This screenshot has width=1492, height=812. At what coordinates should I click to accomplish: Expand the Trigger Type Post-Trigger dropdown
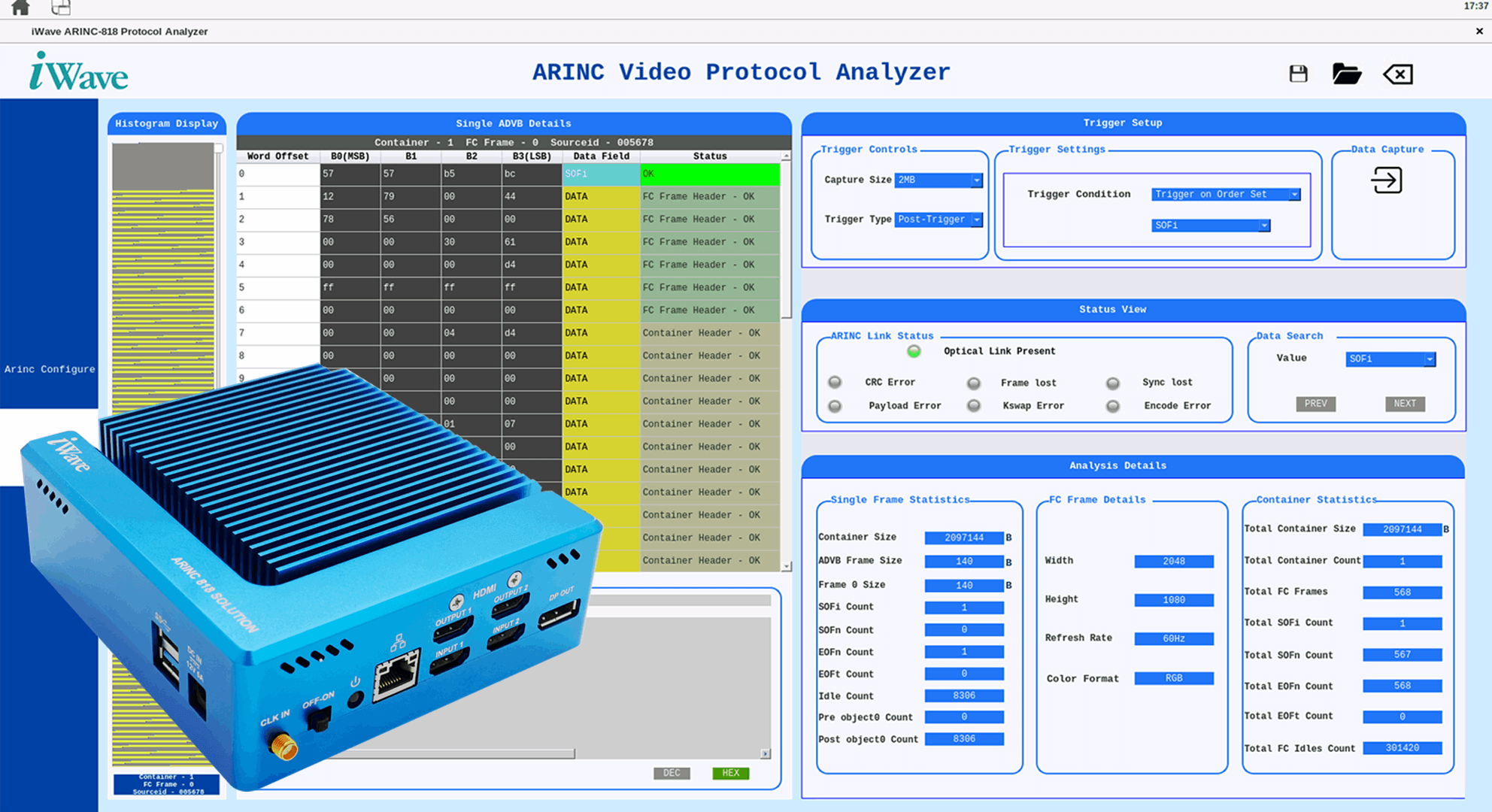coord(939,220)
